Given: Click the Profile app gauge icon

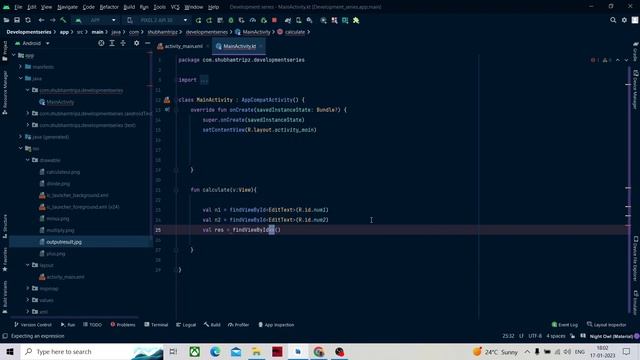Looking at the screenshot, I should [x=253, y=20].
